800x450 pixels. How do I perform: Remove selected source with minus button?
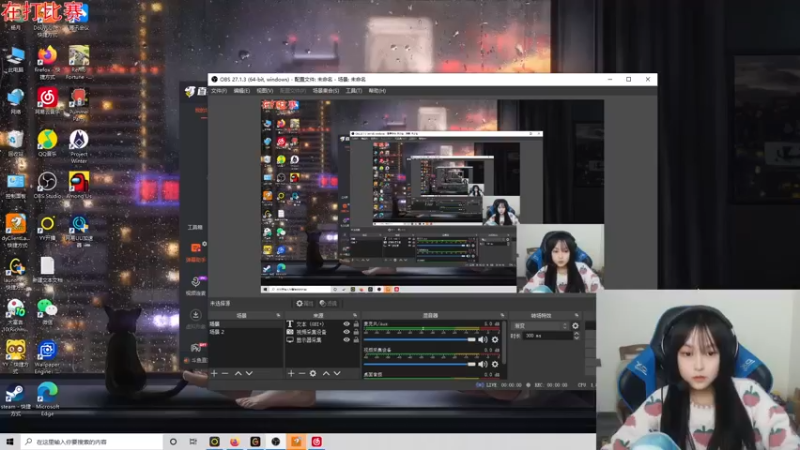click(x=302, y=373)
